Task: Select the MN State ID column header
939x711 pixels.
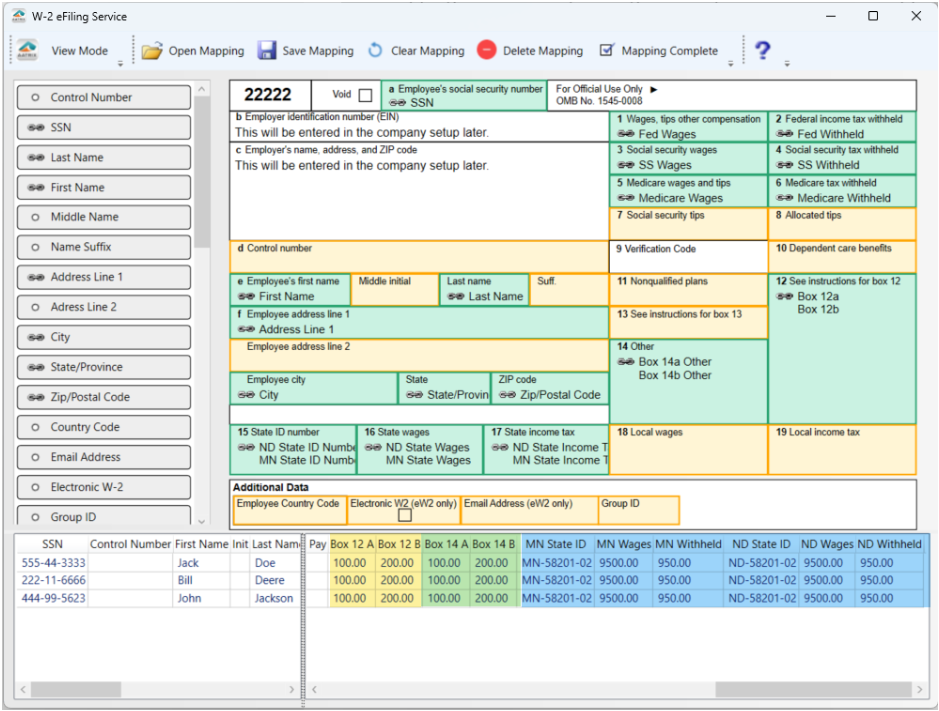Action: [556, 544]
